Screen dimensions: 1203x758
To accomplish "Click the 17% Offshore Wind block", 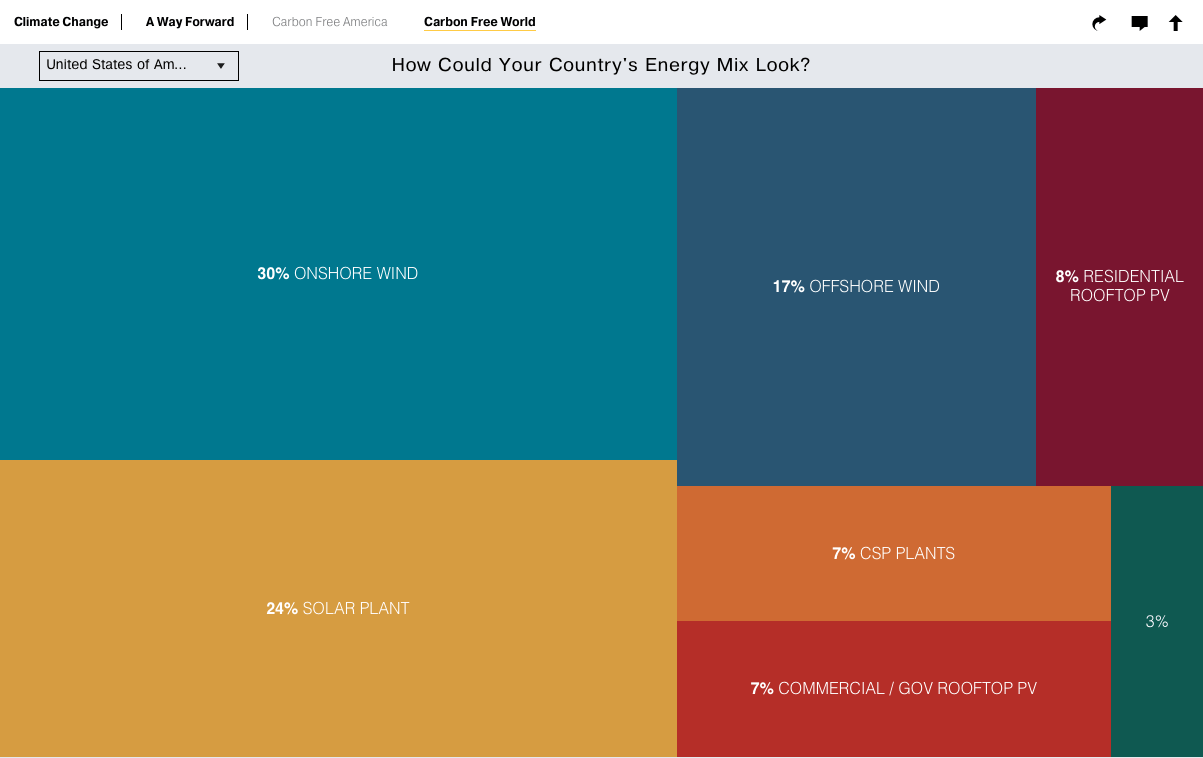I will pyautogui.click(x=856, y=286).
